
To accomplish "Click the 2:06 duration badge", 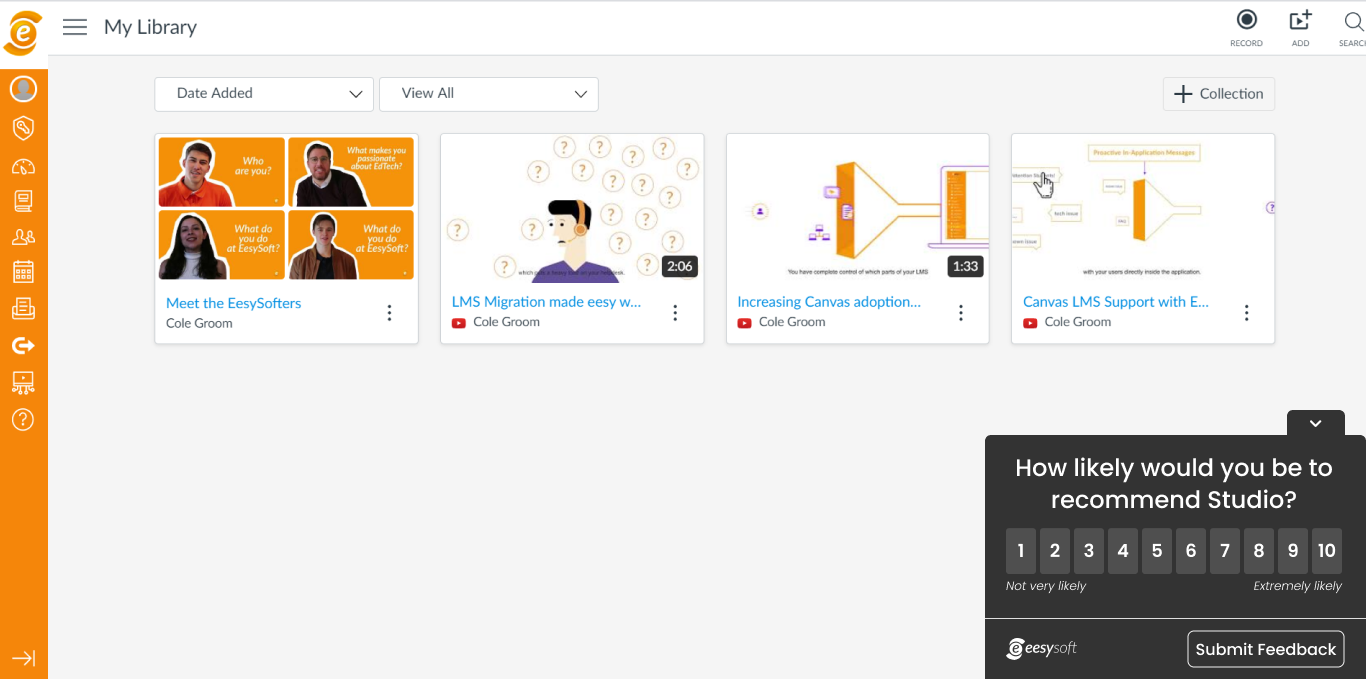I will tap(680, 266).
